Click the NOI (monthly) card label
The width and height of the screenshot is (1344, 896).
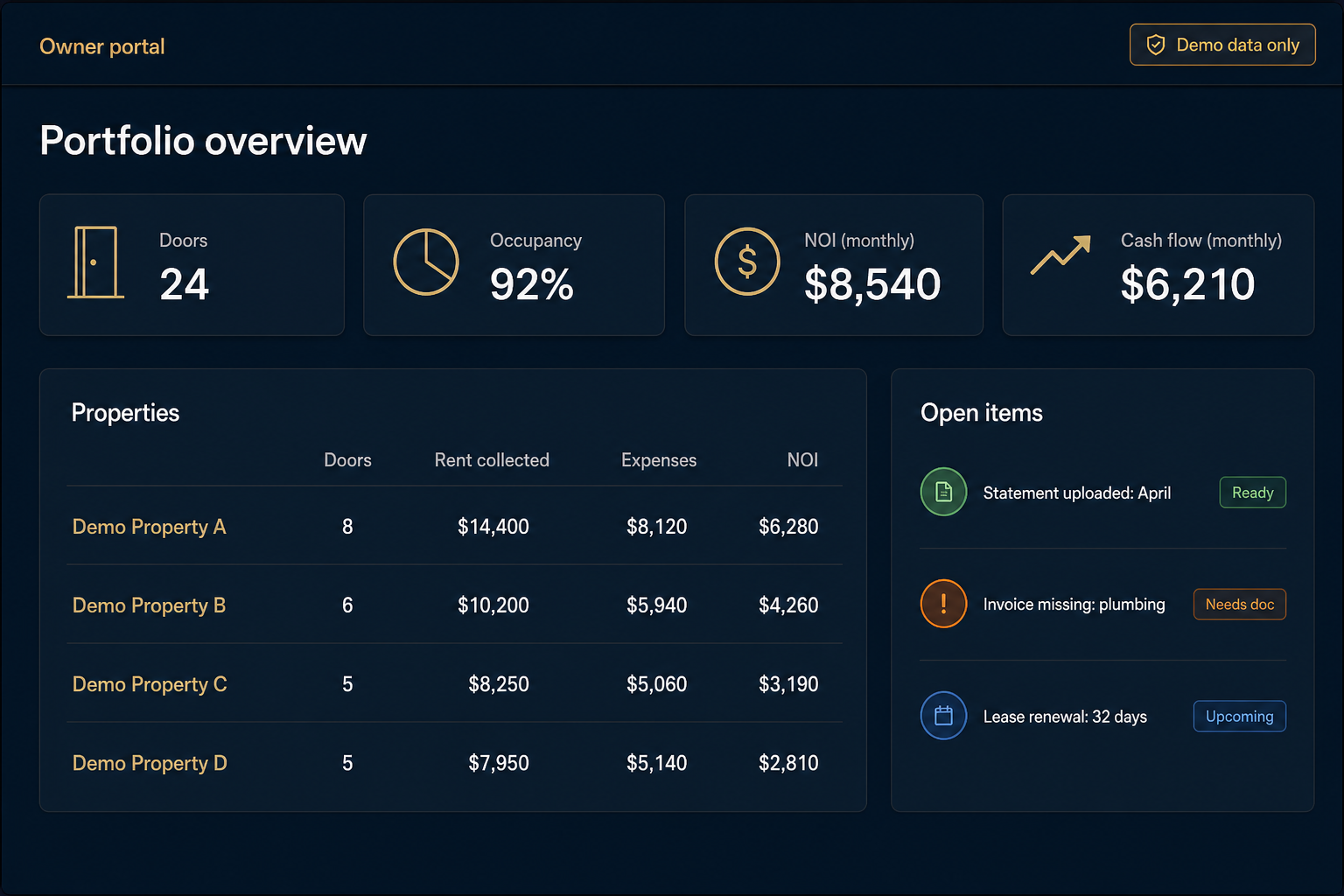(x=859, y=241)
